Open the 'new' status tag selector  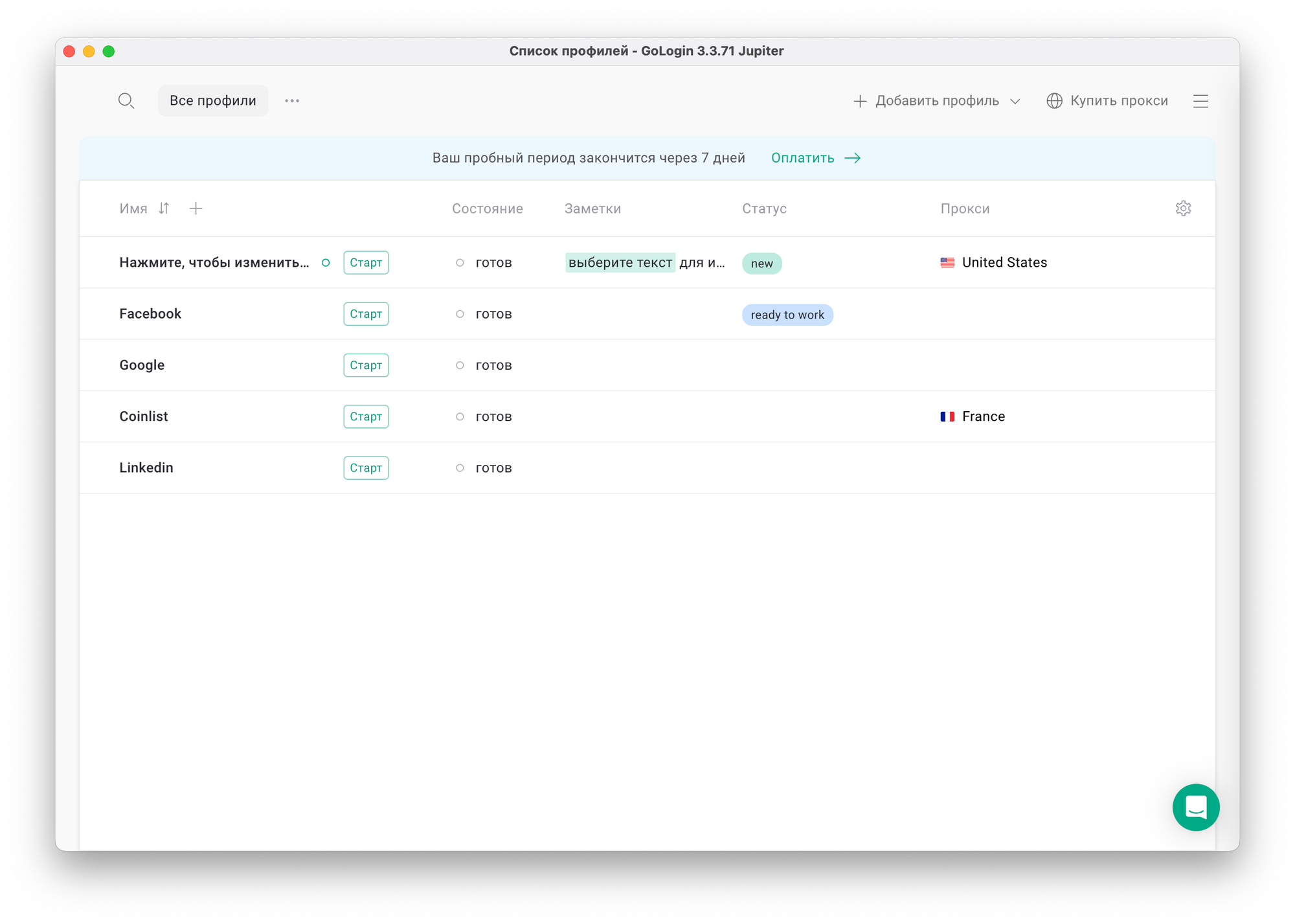point(761,264)
